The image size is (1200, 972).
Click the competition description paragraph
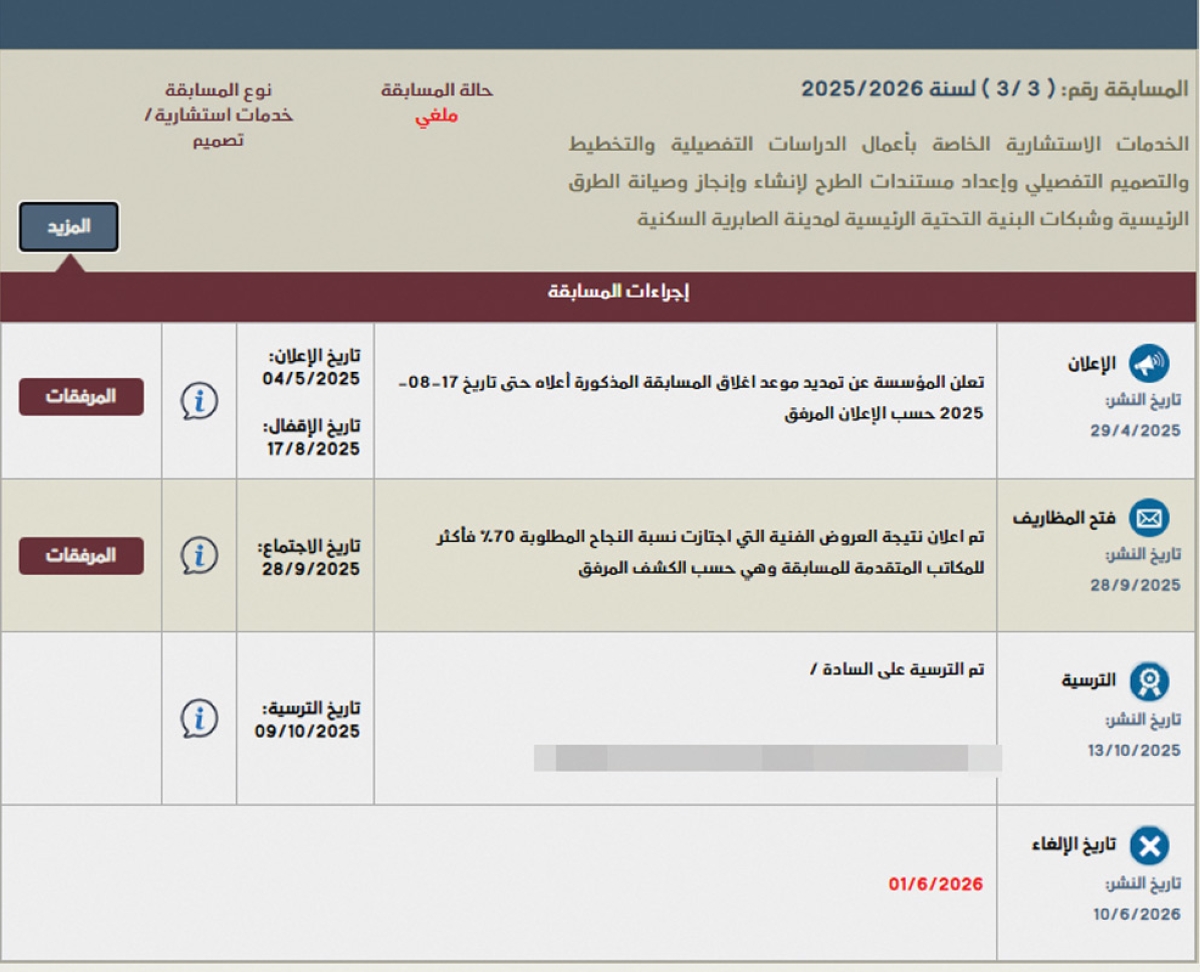click(879, 181)
